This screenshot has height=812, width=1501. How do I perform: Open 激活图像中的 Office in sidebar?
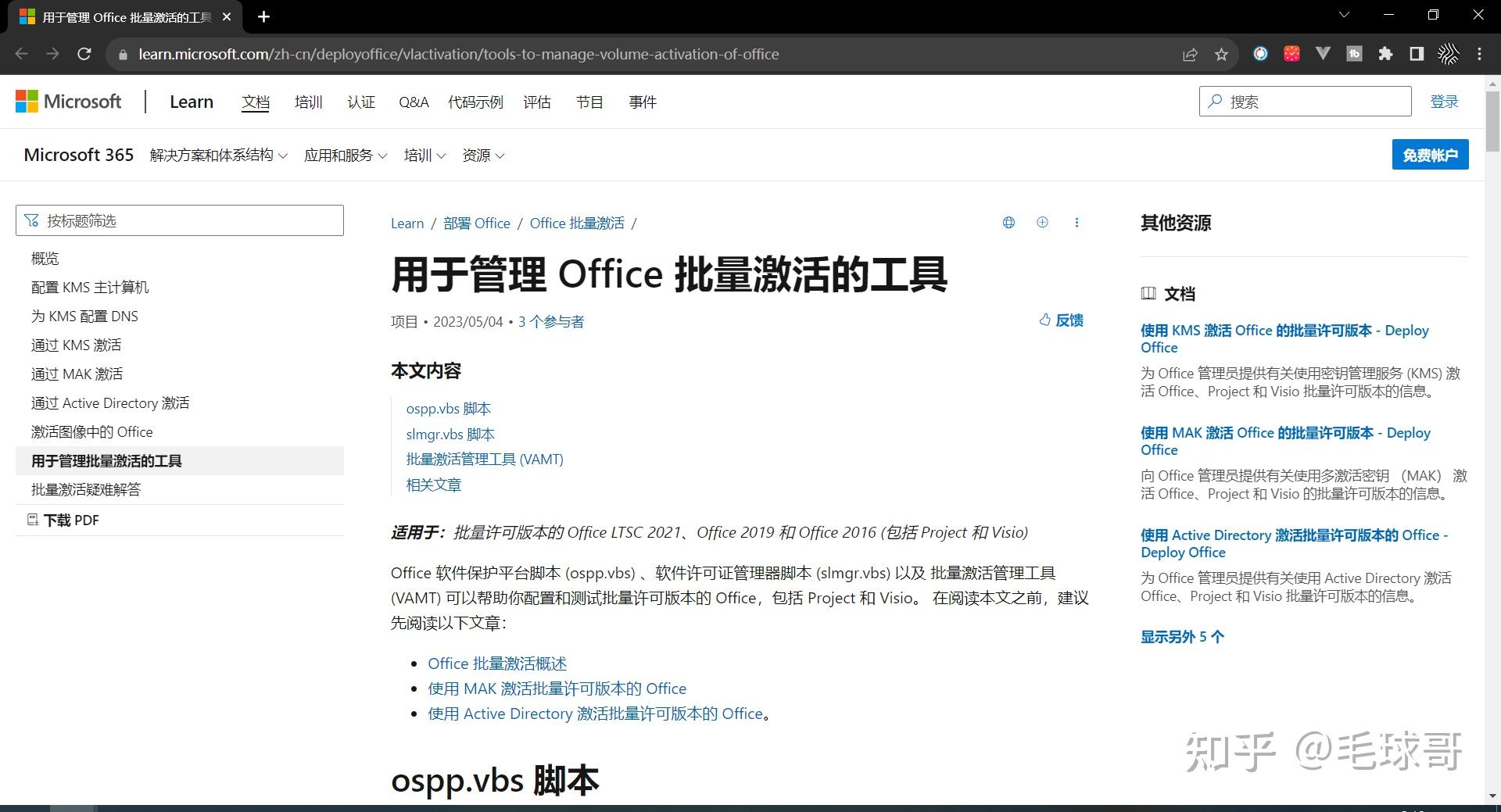coord(92,432)
